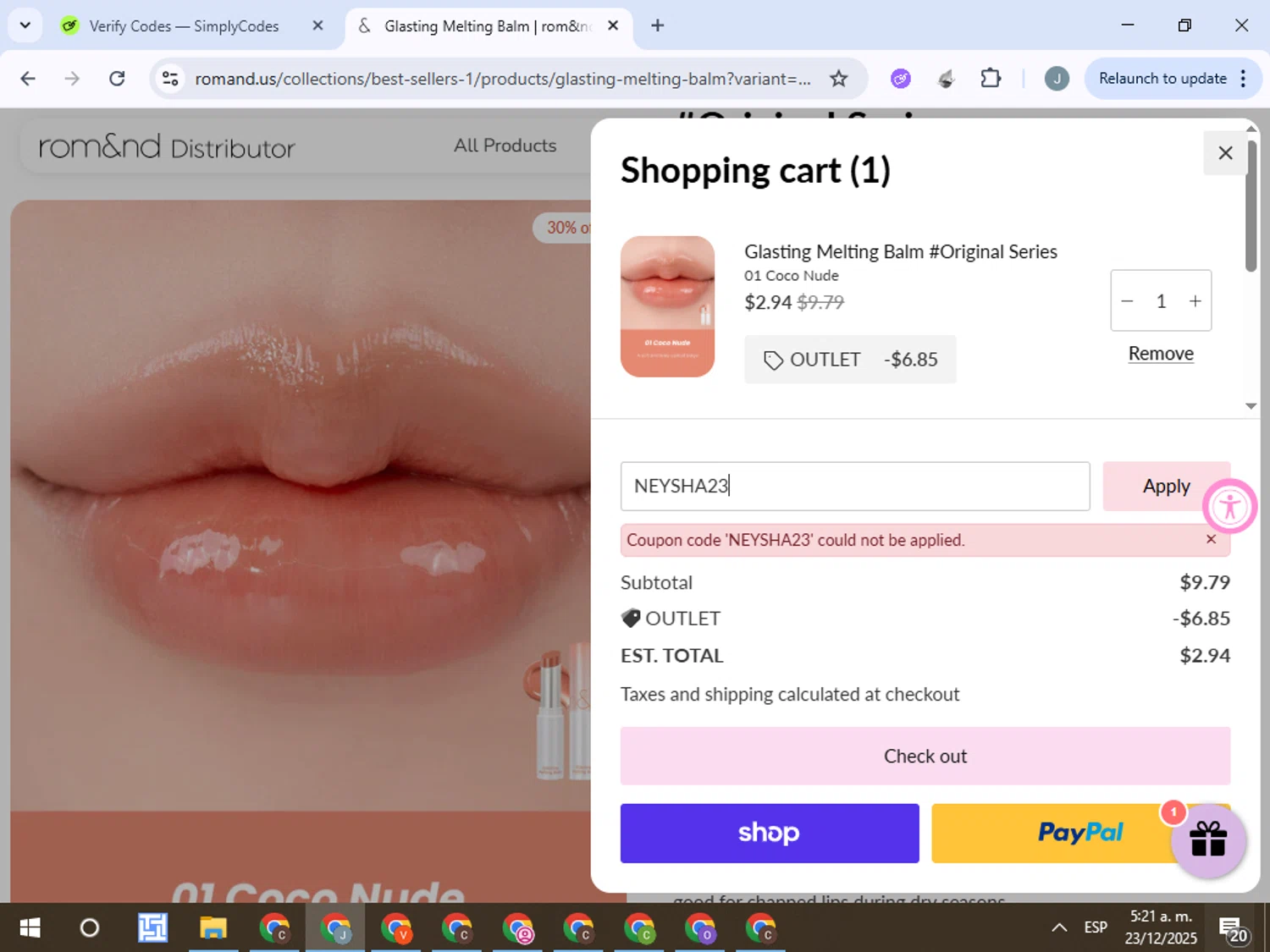
Task: Pay with Shop Pay button
Action: coord(770,834)
